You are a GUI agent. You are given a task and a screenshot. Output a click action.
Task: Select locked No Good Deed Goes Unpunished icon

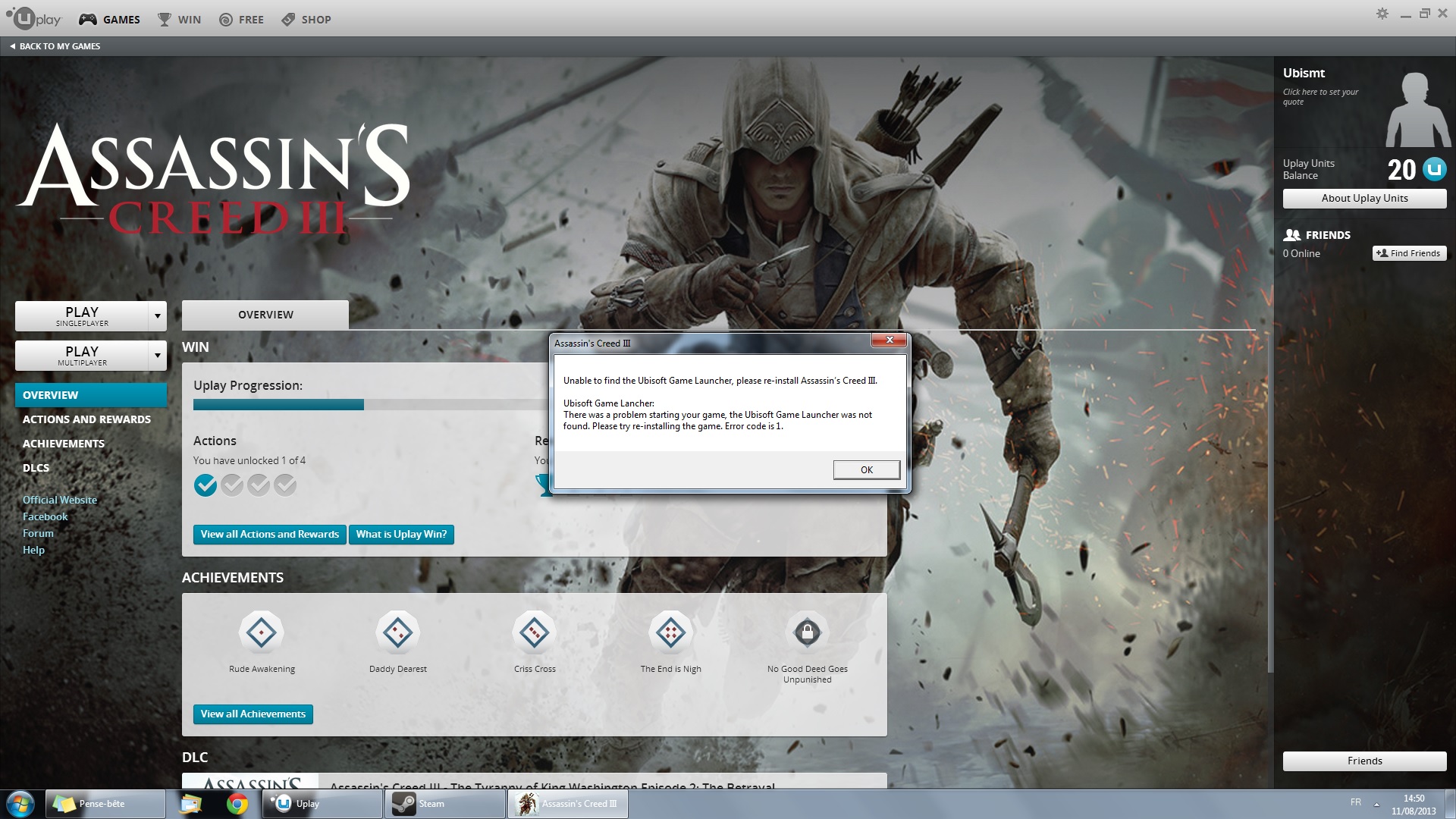point(808,632)
